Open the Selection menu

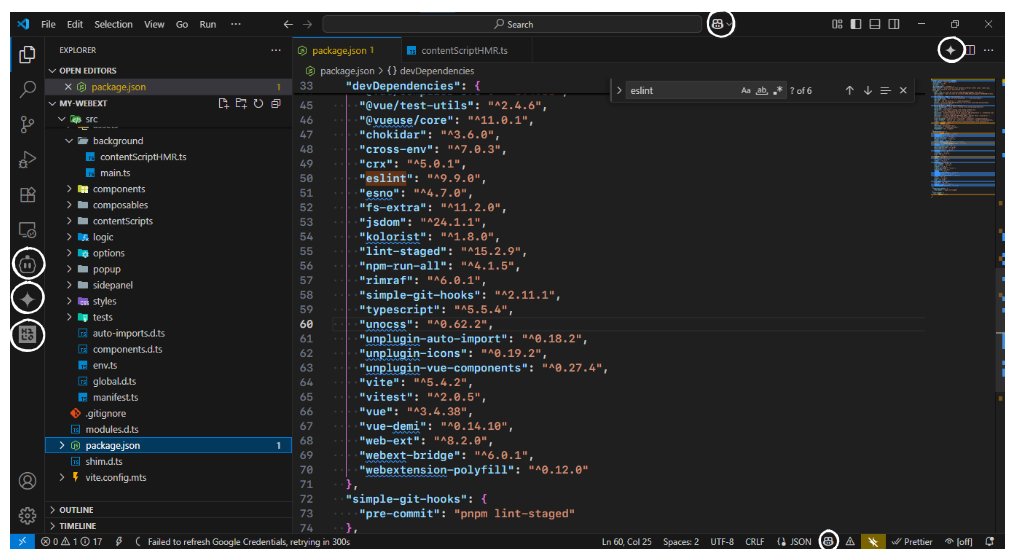(113, 24)
